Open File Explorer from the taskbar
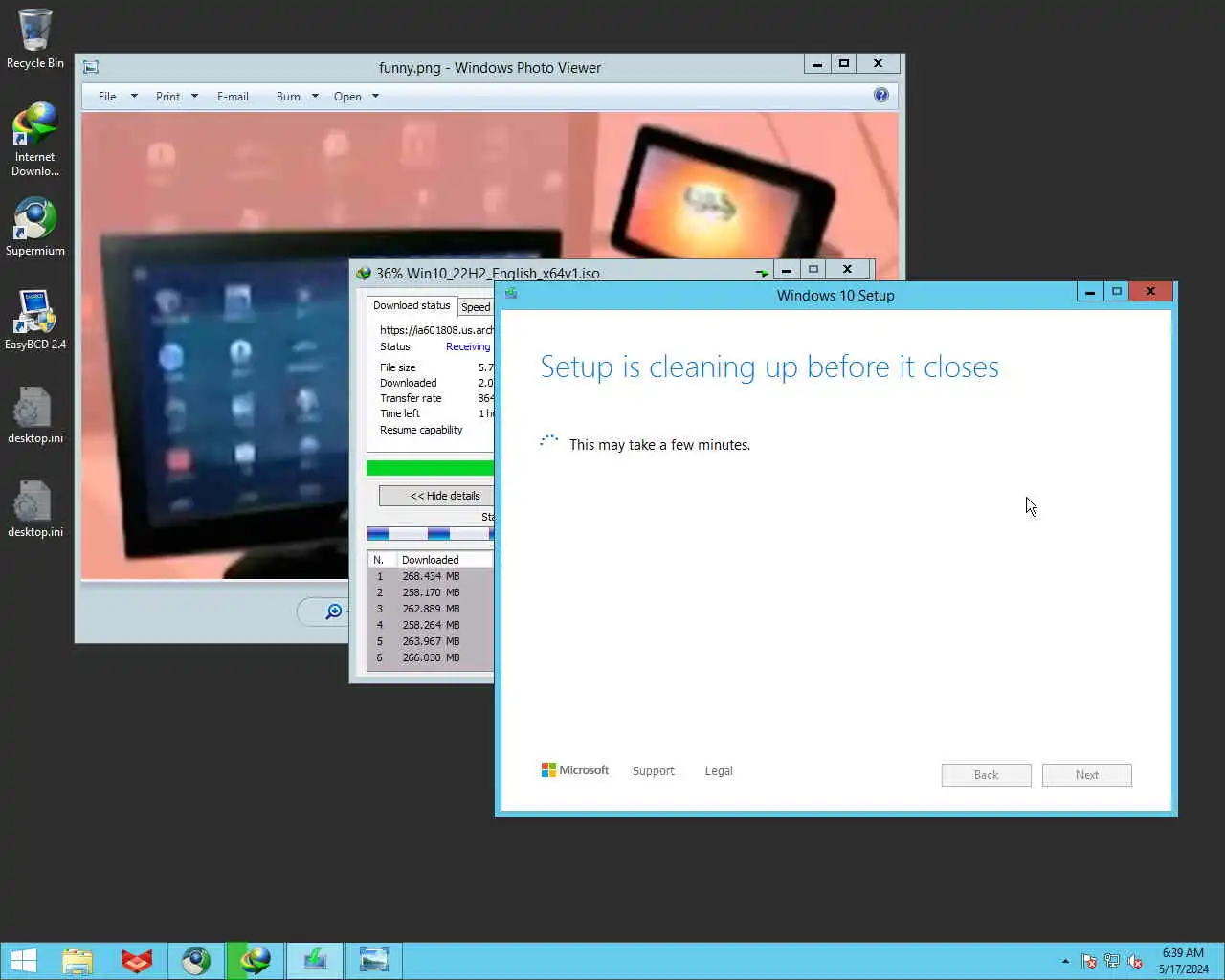This screenshot has height=980, width=1225. tap(78, 961)
